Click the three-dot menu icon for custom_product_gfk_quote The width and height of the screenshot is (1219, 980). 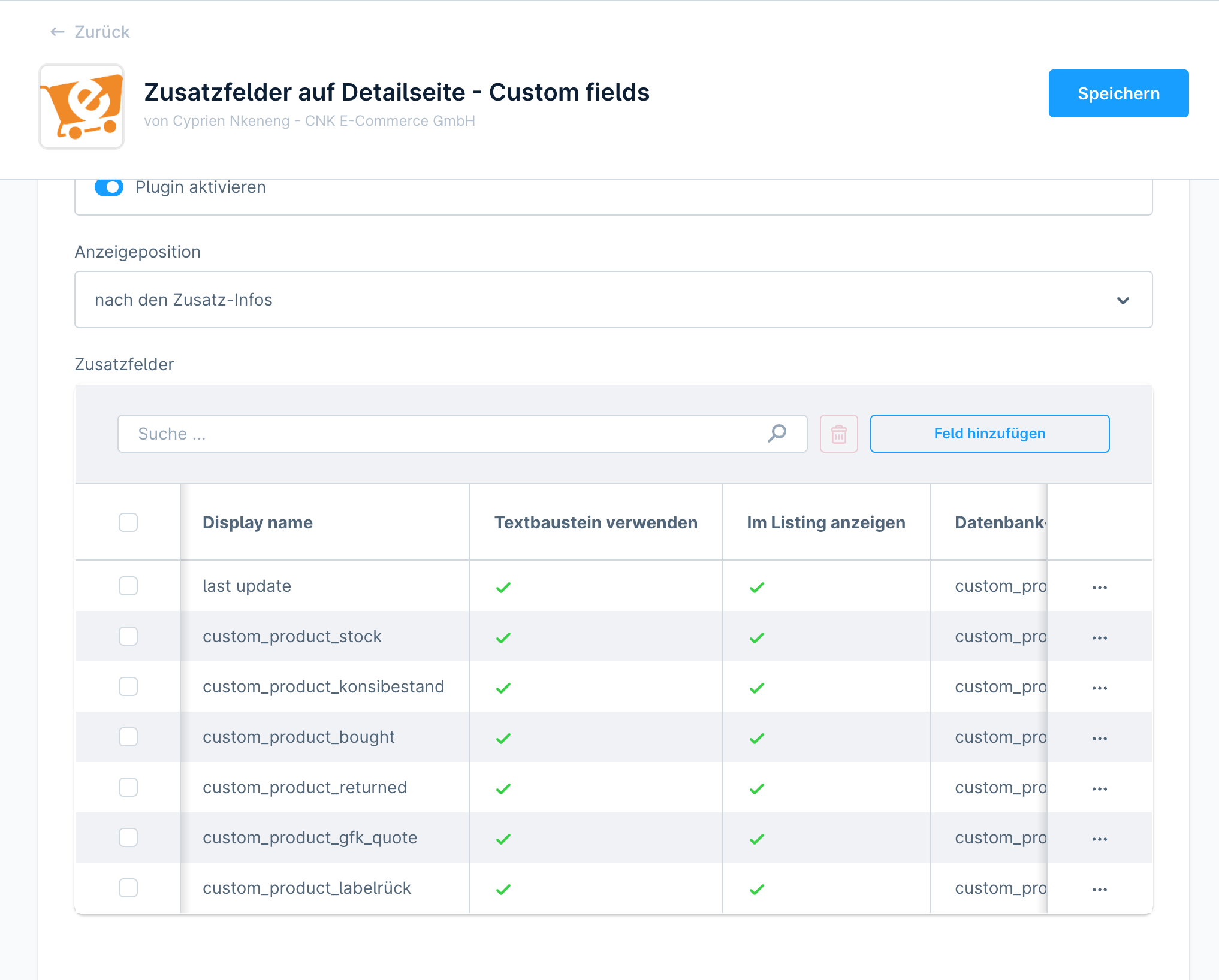tap(1099, 838)
